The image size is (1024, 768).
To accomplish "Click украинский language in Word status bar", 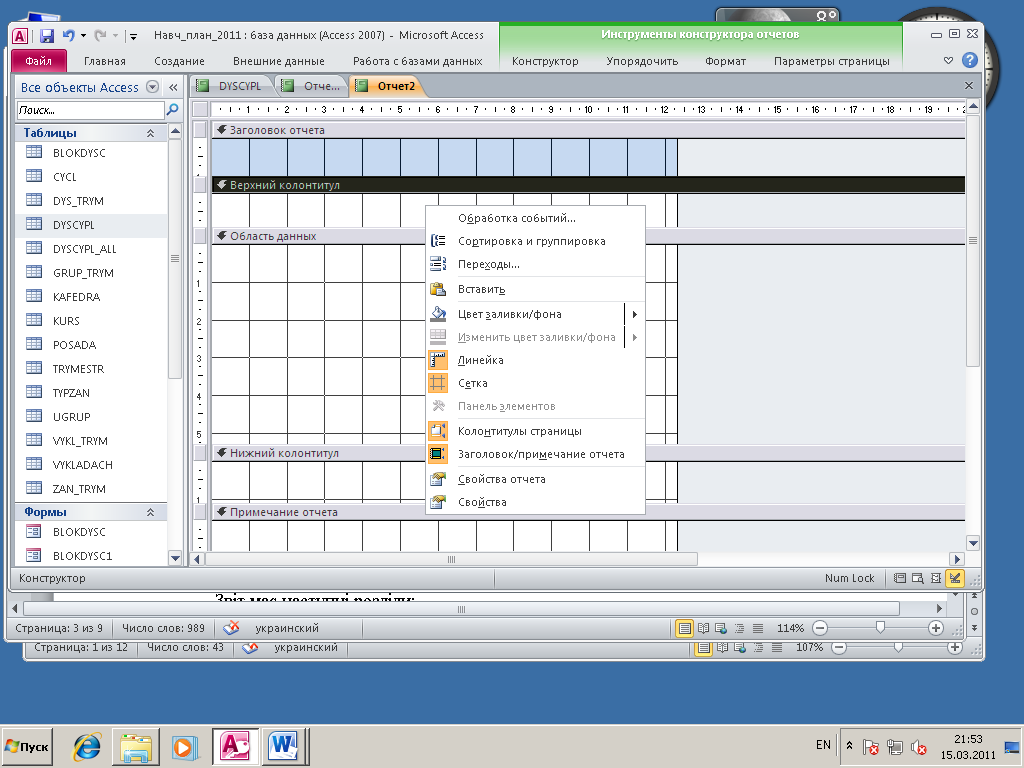I will 287,628.
